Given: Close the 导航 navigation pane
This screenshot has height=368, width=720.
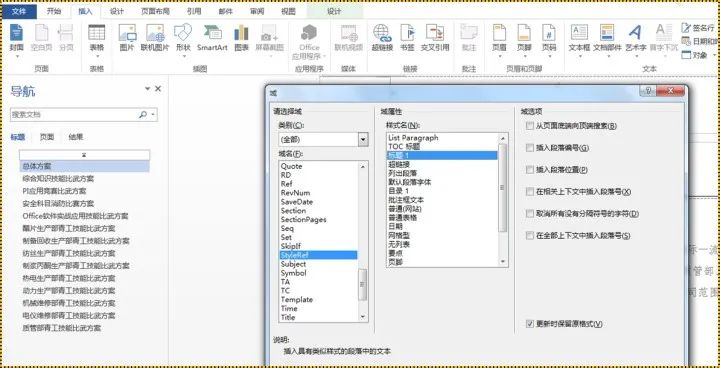Looking at the screenshot, I should tap(158, 88).
